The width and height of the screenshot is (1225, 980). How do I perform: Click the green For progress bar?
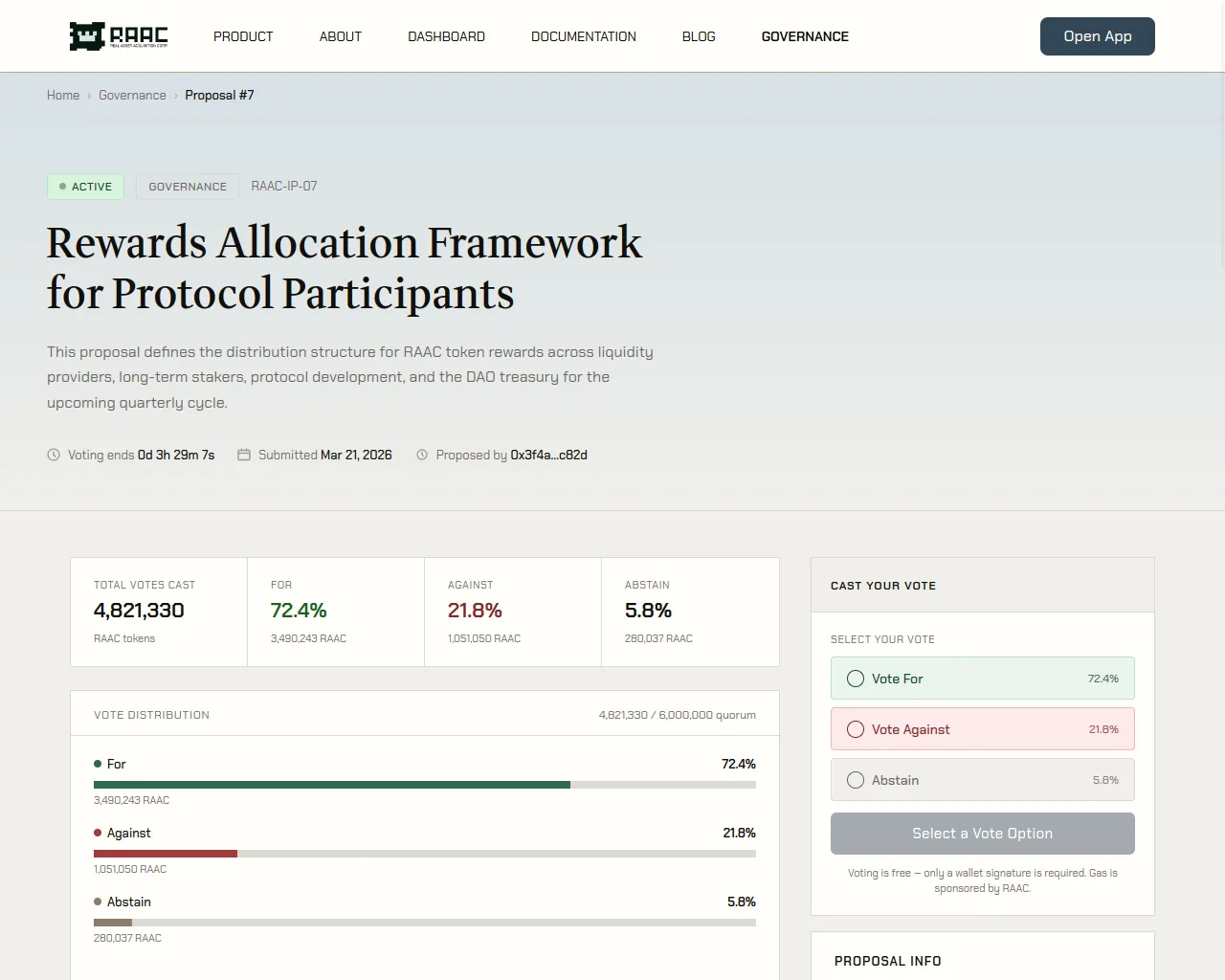point(331,785)
